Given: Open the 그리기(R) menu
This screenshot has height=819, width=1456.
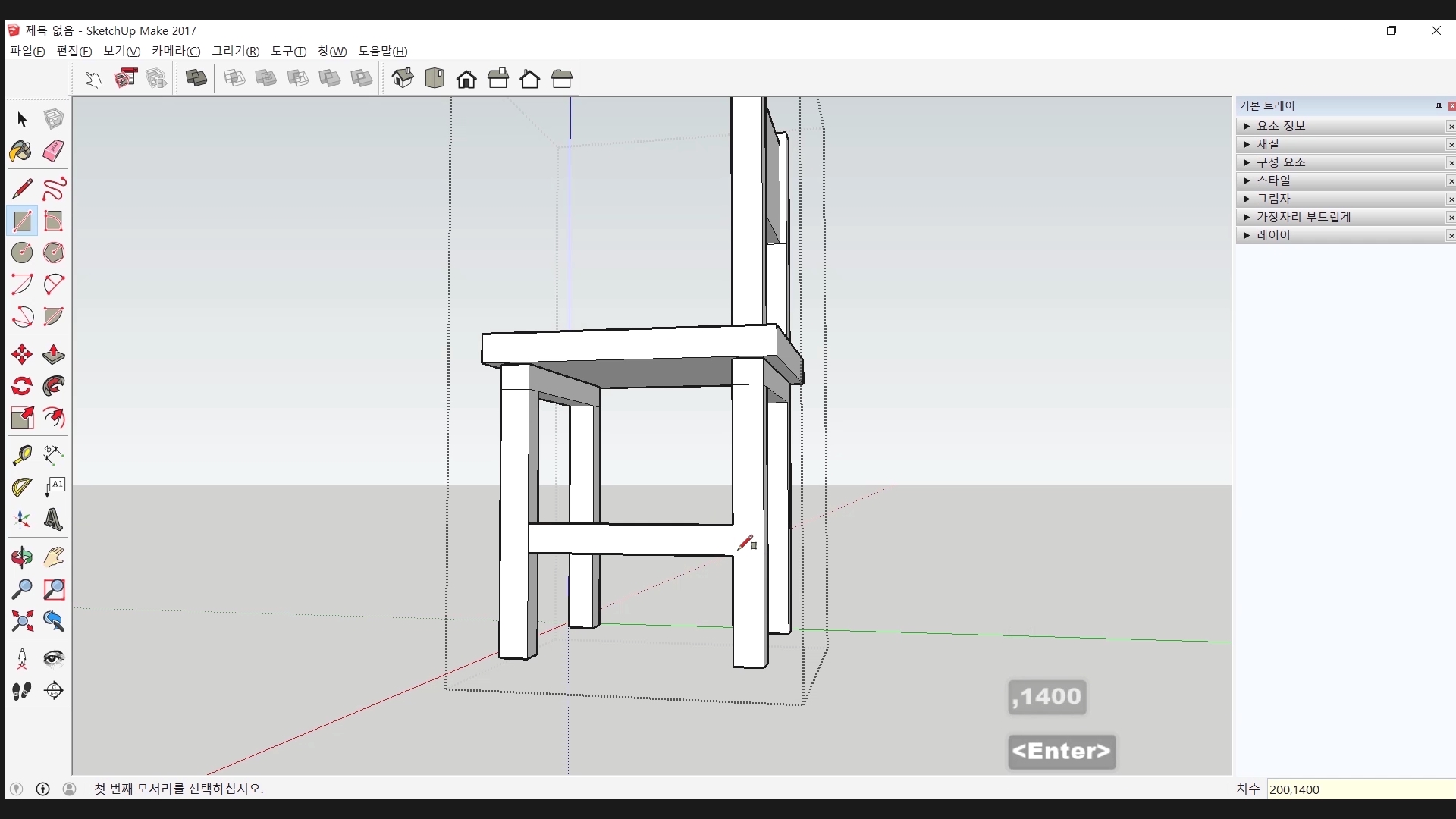Looking at the screenshot, I should 235,51.
